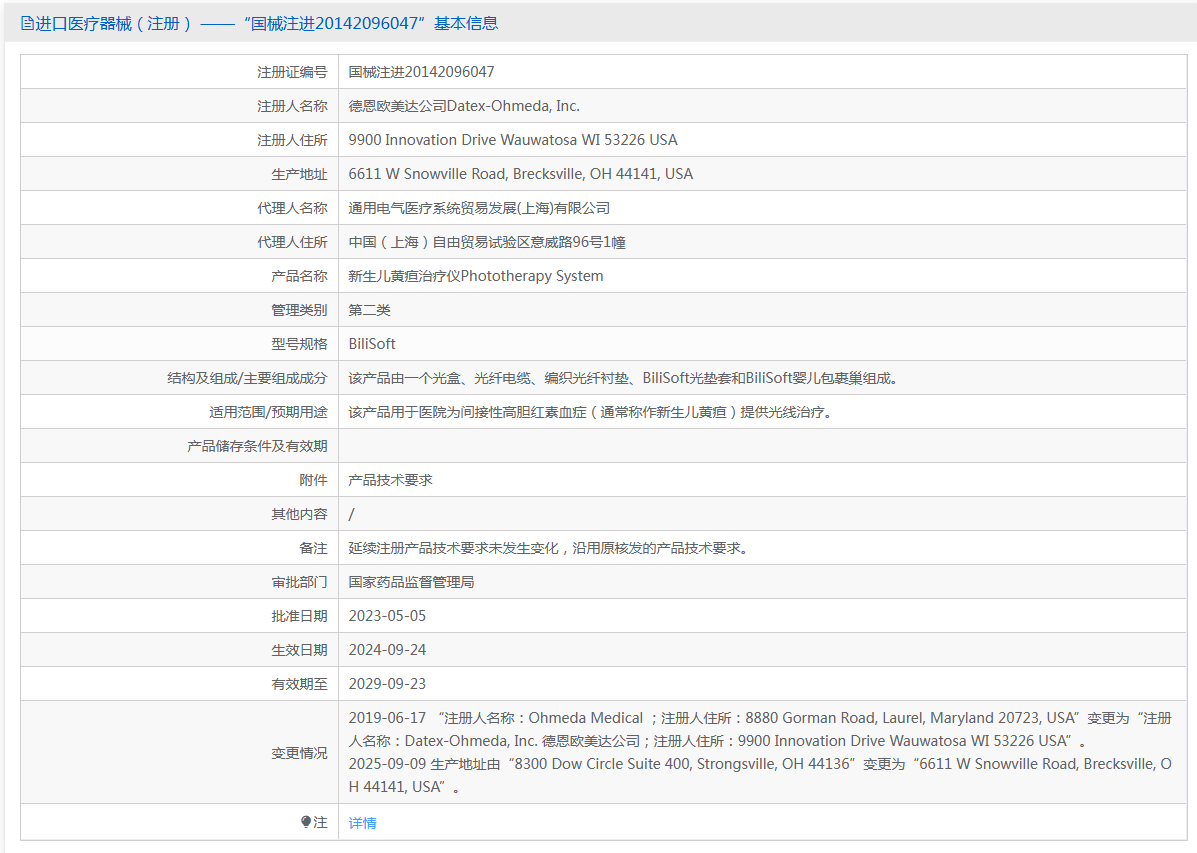Viewport: 1197px width, 853px height.
Task: Click the 批准日期 label
Action: click(x=299, y=616)
